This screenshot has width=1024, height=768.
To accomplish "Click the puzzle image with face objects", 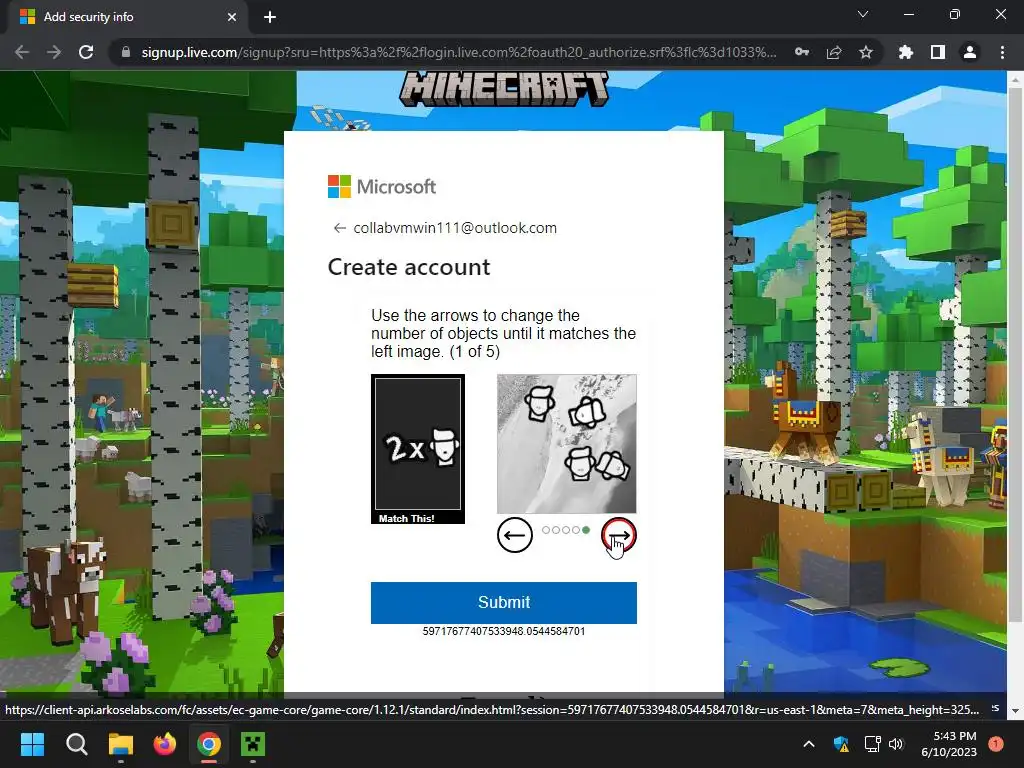I will coord(566,443).
